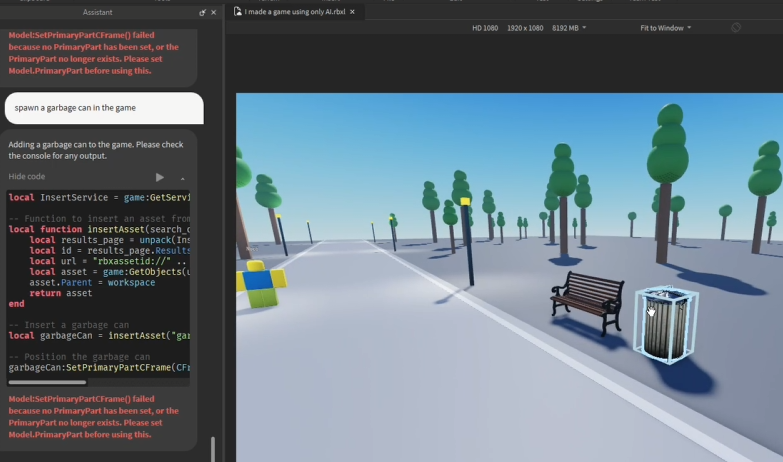Close the 'I made a game using only AI.rbxl' tab
Image resolution: width=783 pixels, height=462 pixels.
pyautogui.click(x=352, y=11)
